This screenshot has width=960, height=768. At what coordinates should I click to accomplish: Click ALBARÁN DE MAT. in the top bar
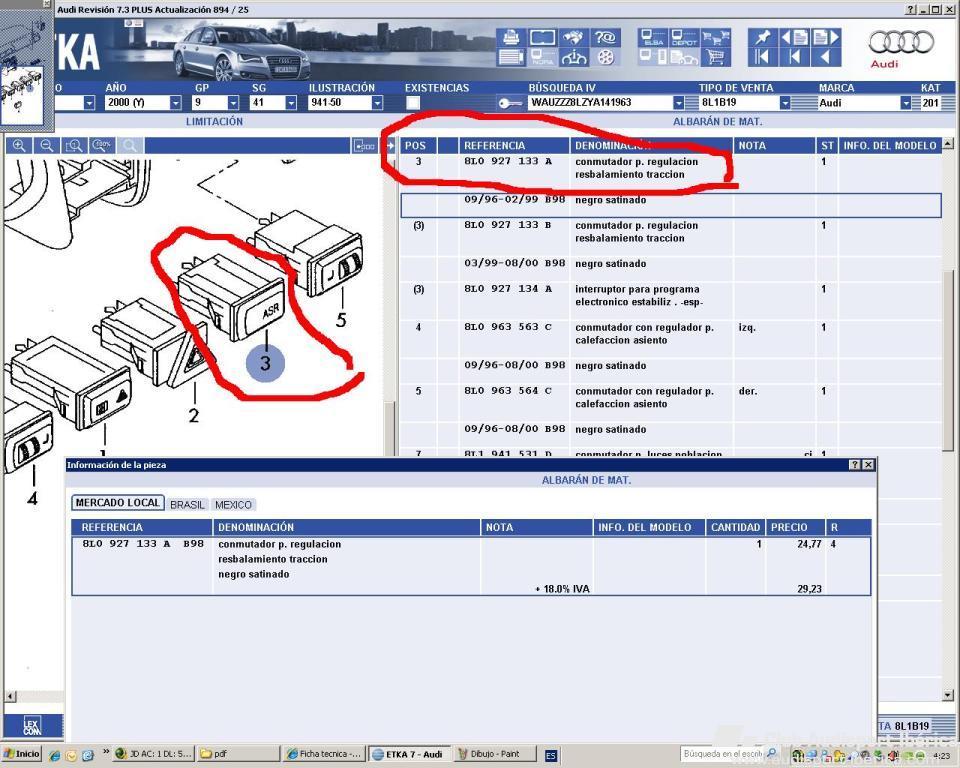click(718, 121)
